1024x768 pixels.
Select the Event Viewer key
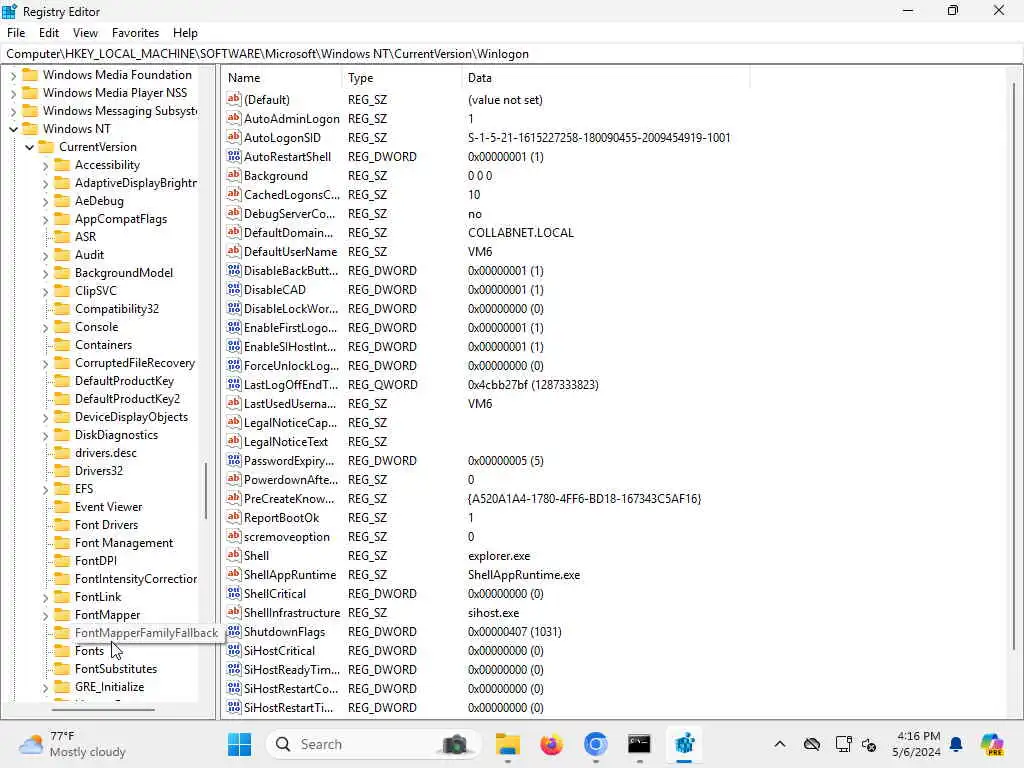coord(108,507)
